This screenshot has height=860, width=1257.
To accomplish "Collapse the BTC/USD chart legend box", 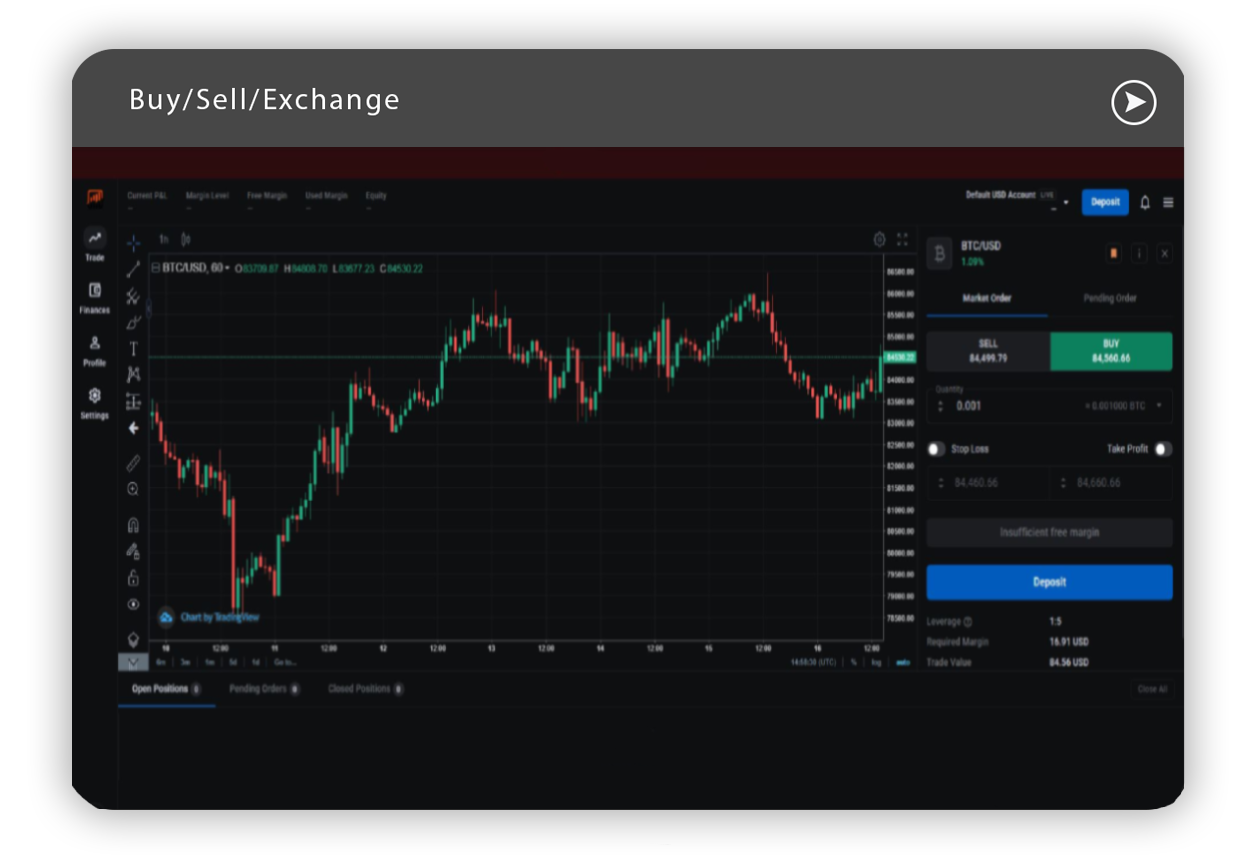I will click(156, 268).
